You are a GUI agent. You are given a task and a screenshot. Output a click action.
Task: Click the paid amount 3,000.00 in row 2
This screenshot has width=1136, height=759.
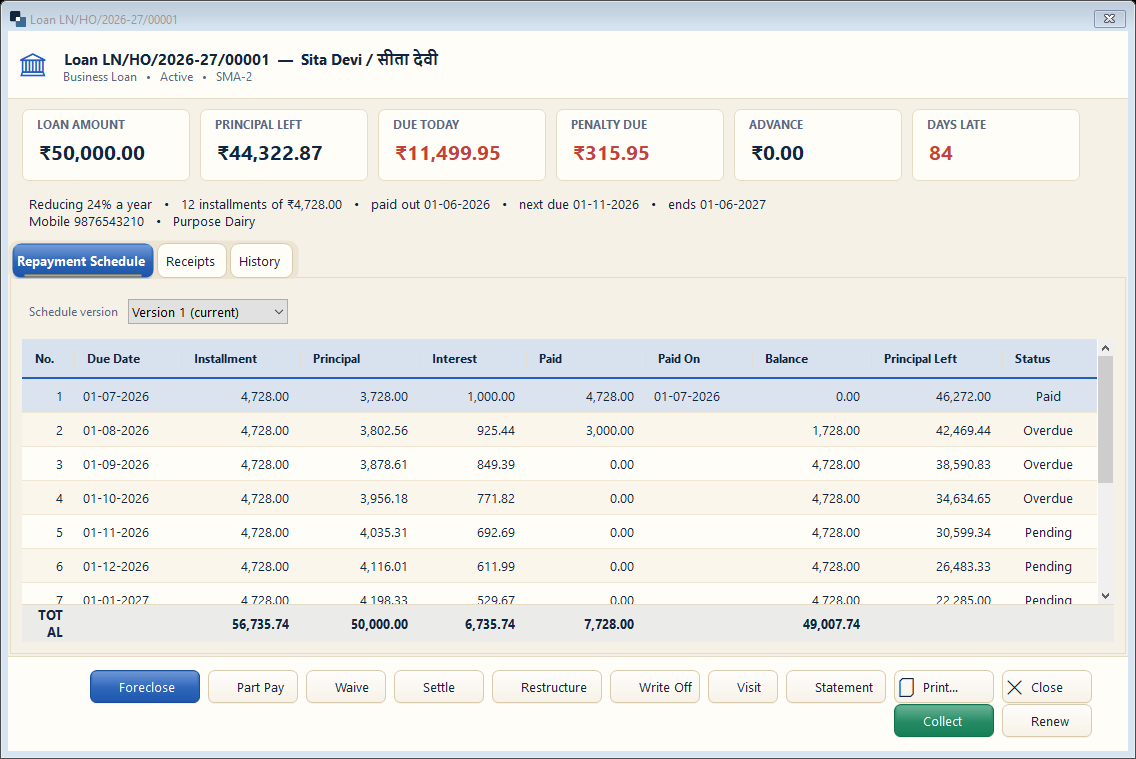[610, 430]
